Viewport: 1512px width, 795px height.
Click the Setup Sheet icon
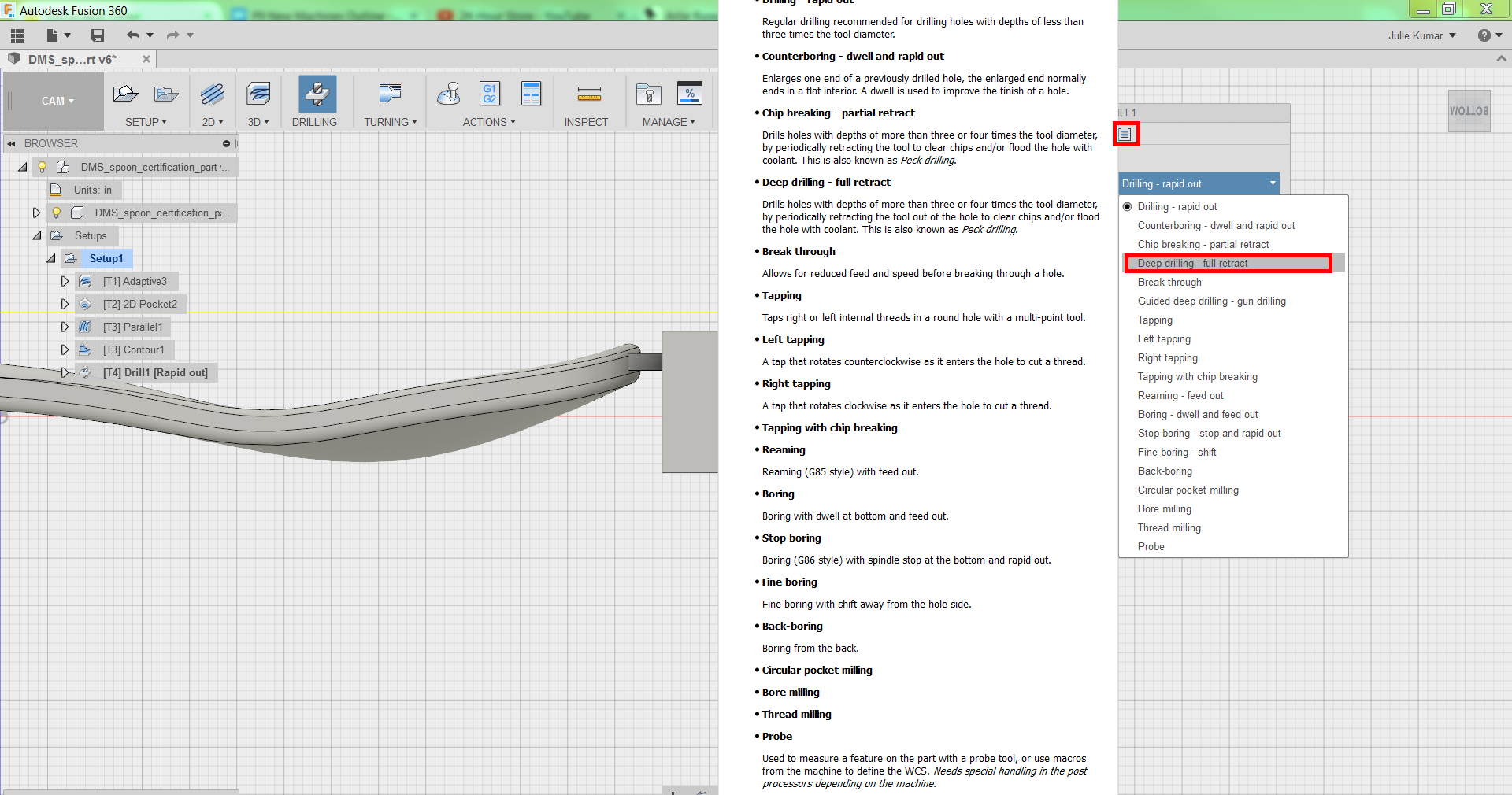pos(532,94)
